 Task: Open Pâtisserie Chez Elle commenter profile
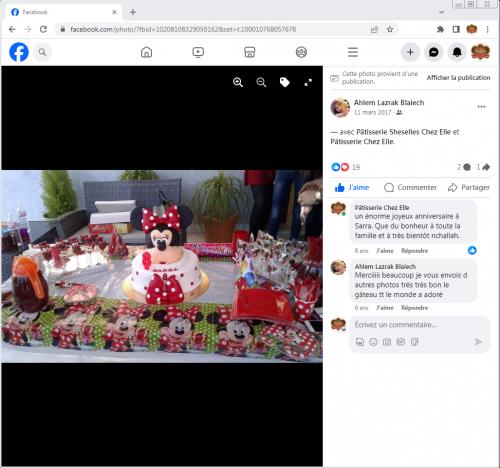tap(382, 207)
